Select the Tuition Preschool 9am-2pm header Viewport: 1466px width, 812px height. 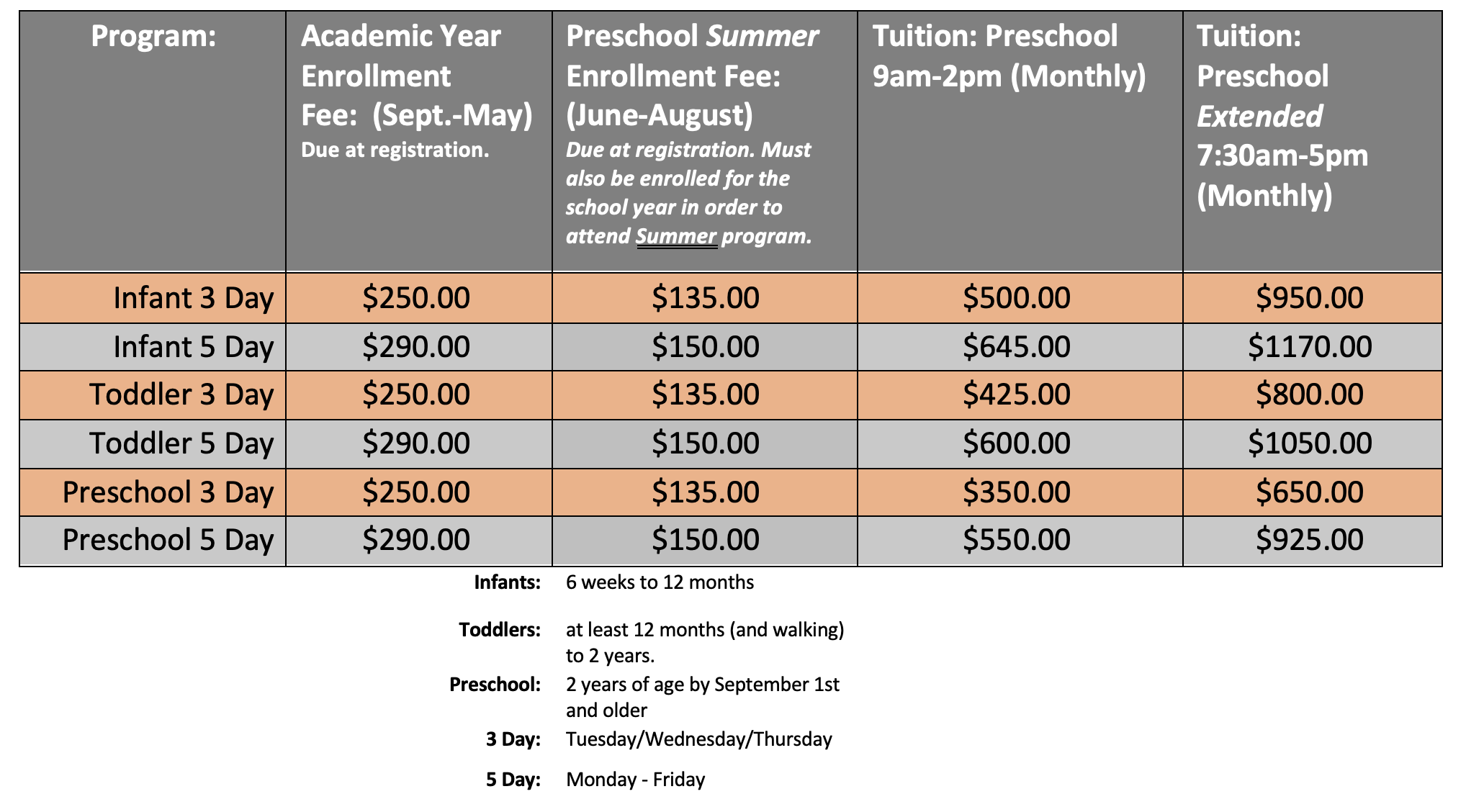[x=1009, y=56]
